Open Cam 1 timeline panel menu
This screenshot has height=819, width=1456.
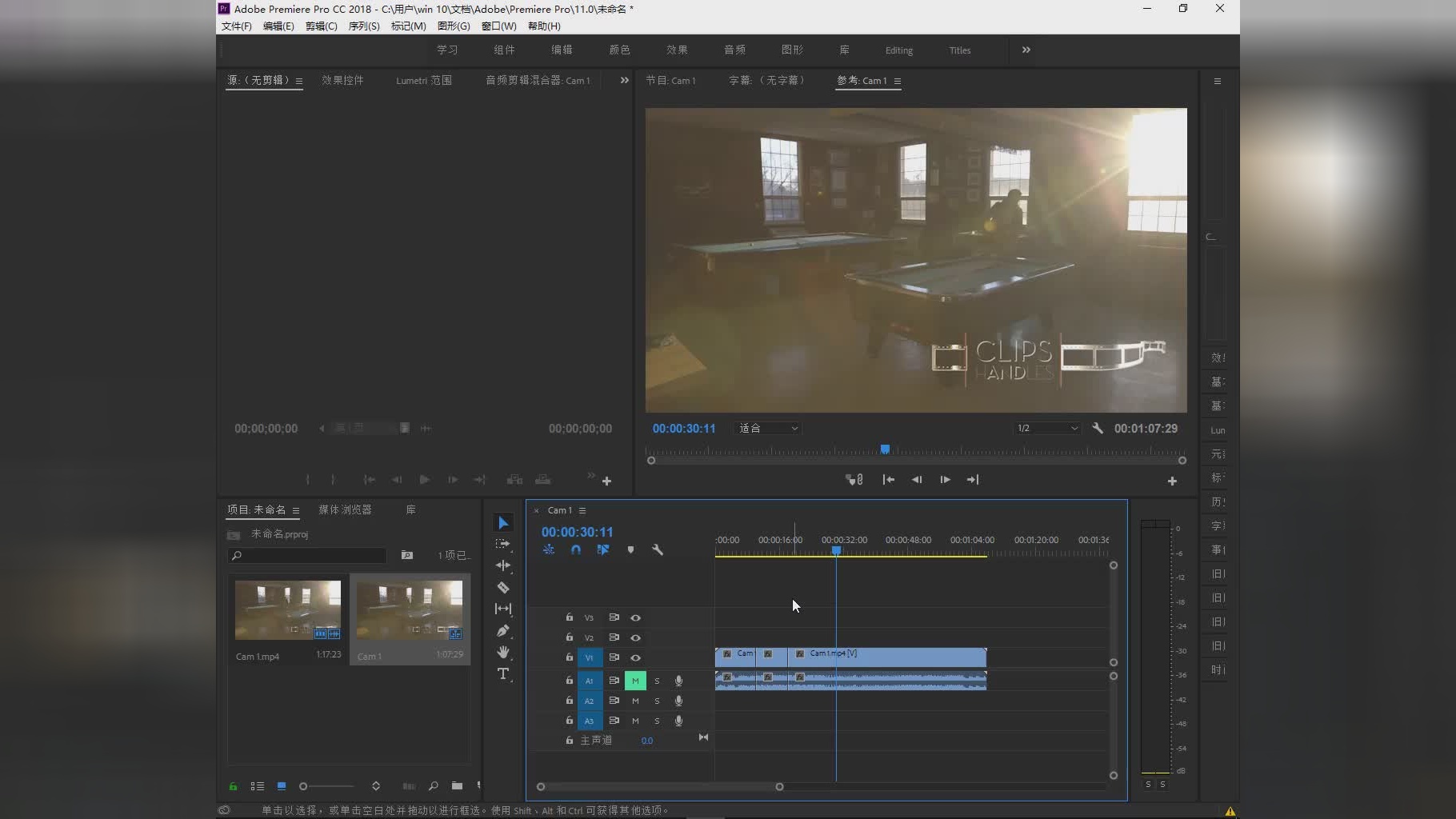[x=582, y=510]
